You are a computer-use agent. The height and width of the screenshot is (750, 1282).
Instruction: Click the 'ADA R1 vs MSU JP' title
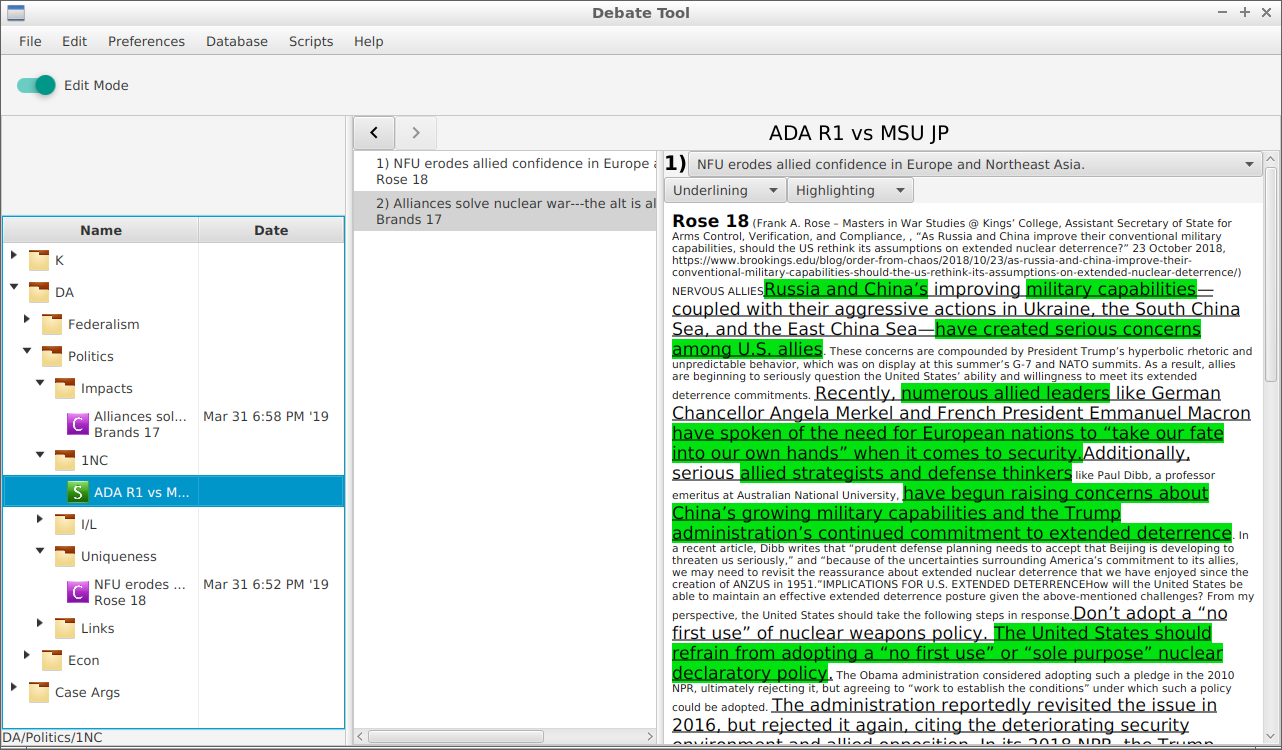[x=858, y=133]
